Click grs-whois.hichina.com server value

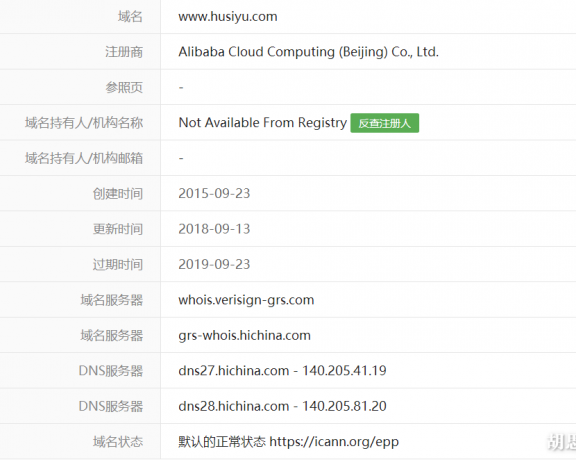(244, 335)
